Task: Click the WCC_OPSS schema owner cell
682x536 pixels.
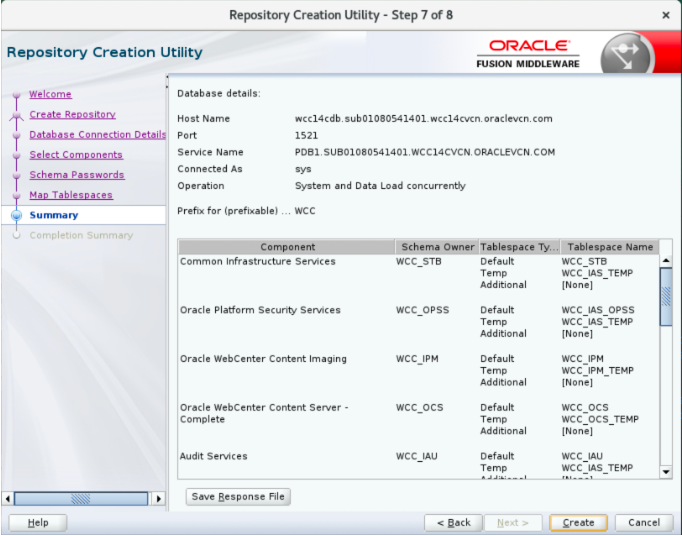Action: click(x=422, y=310)
